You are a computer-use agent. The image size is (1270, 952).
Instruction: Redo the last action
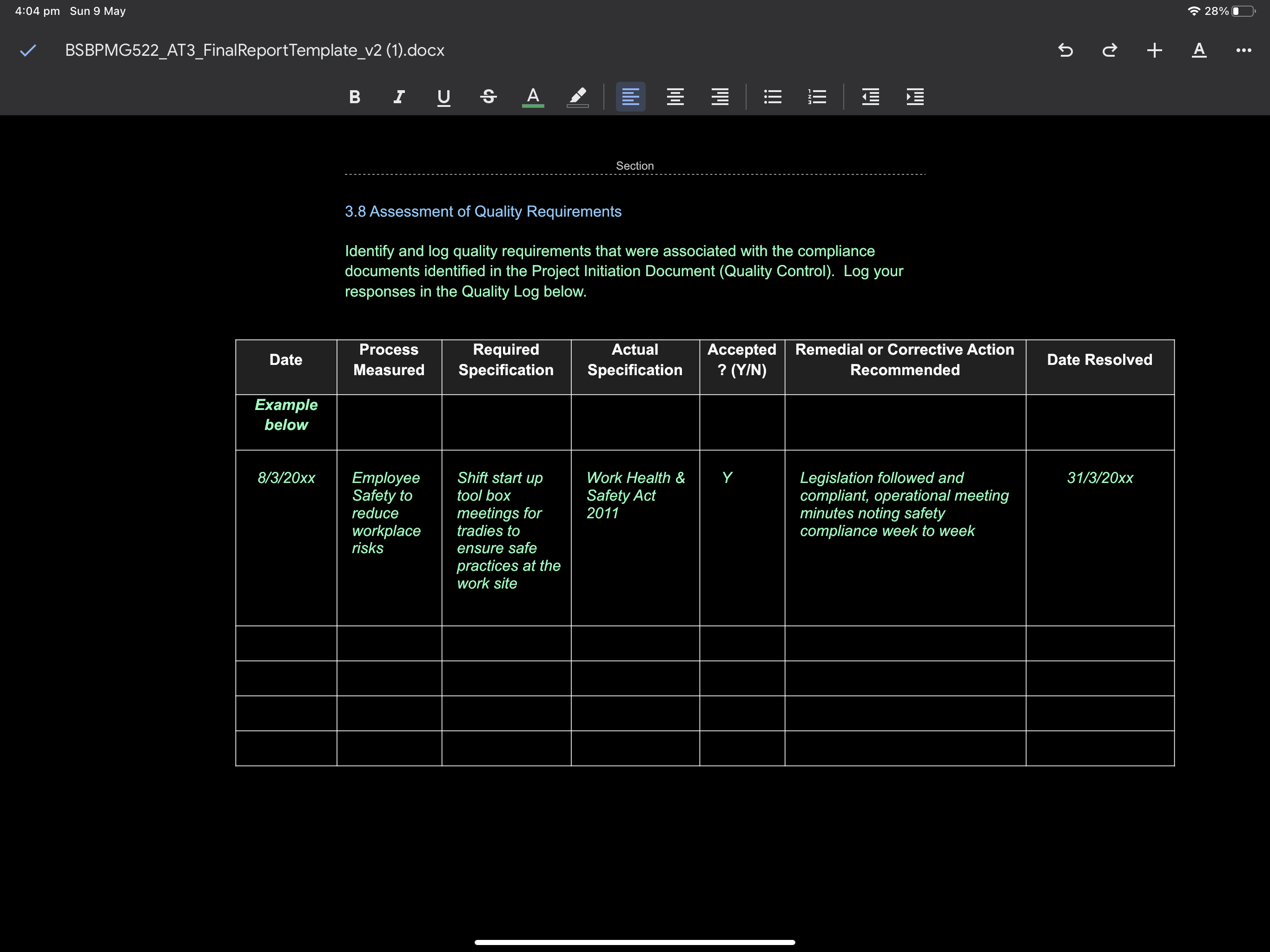[1110, 51]
